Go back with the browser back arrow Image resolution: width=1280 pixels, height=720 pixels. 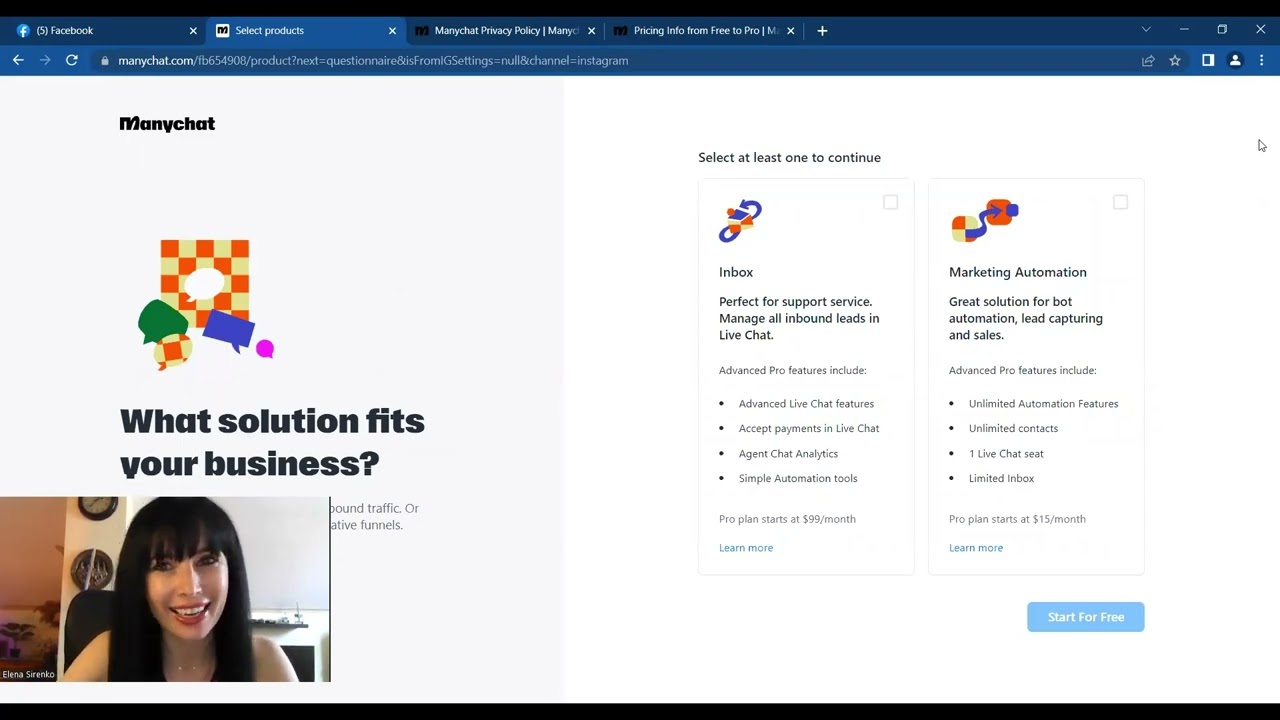(x=18, y=60)
